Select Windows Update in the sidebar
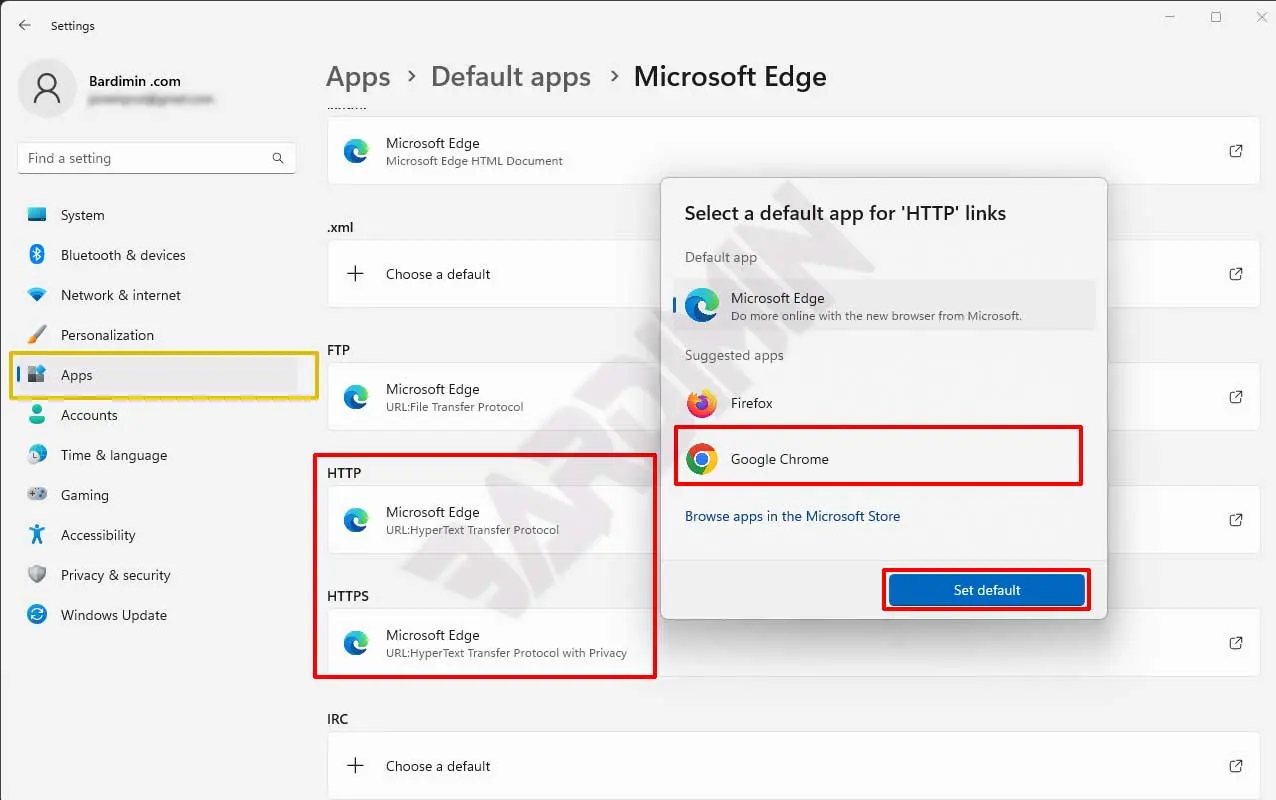The width and height of the screenshot is (1276, 800). (113, 615)
